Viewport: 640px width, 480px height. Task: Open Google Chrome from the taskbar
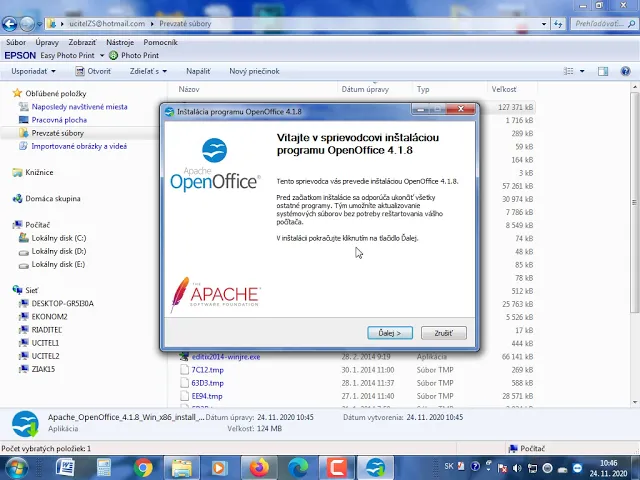[x=143, y=468]
